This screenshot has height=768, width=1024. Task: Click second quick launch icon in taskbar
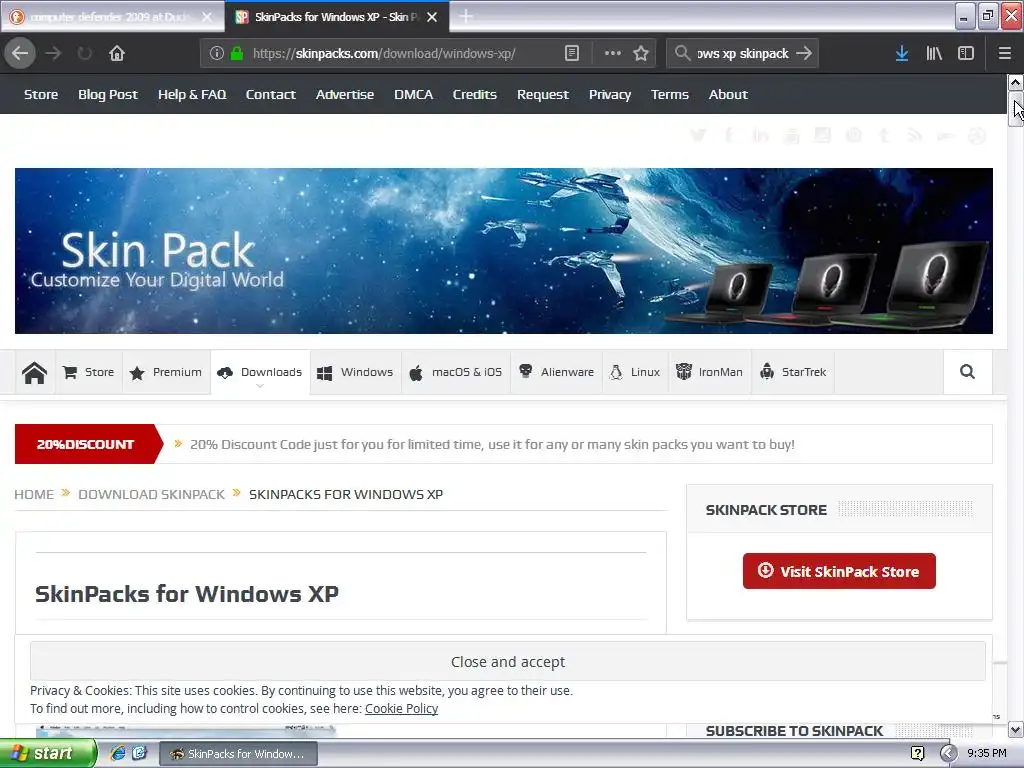pos(139,753)
